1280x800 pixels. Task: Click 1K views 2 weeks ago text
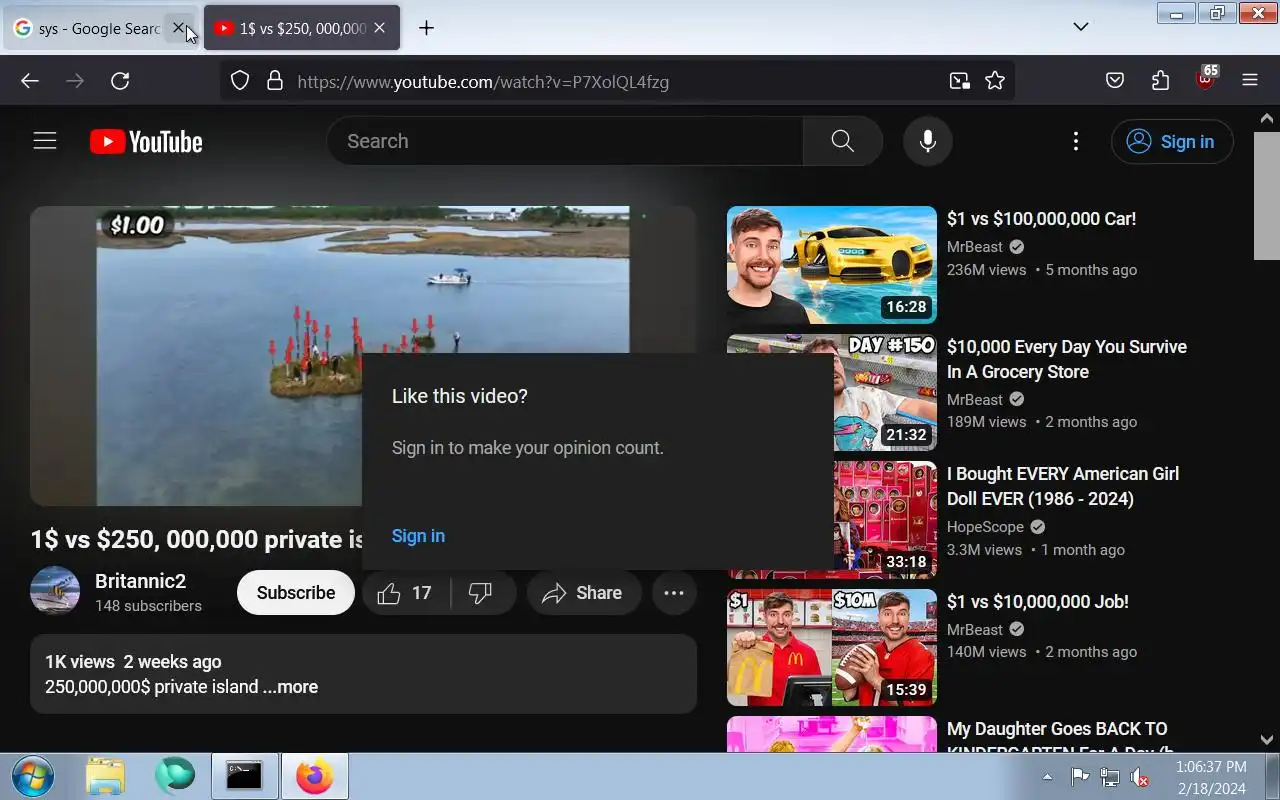(133, 662)
